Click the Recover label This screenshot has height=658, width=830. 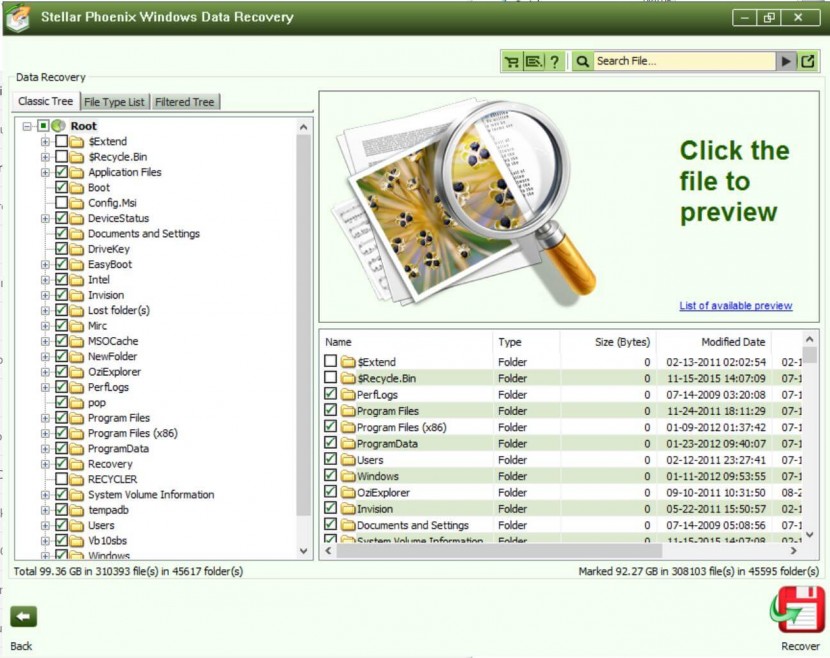click(x=800, y=646)
